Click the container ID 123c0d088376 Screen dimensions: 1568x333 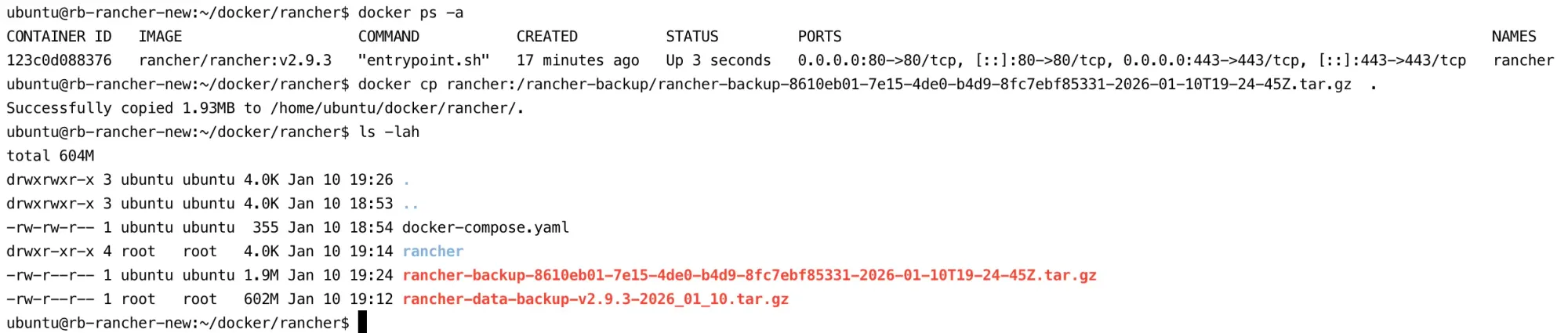pyautogui.click(x=59, y=60)
